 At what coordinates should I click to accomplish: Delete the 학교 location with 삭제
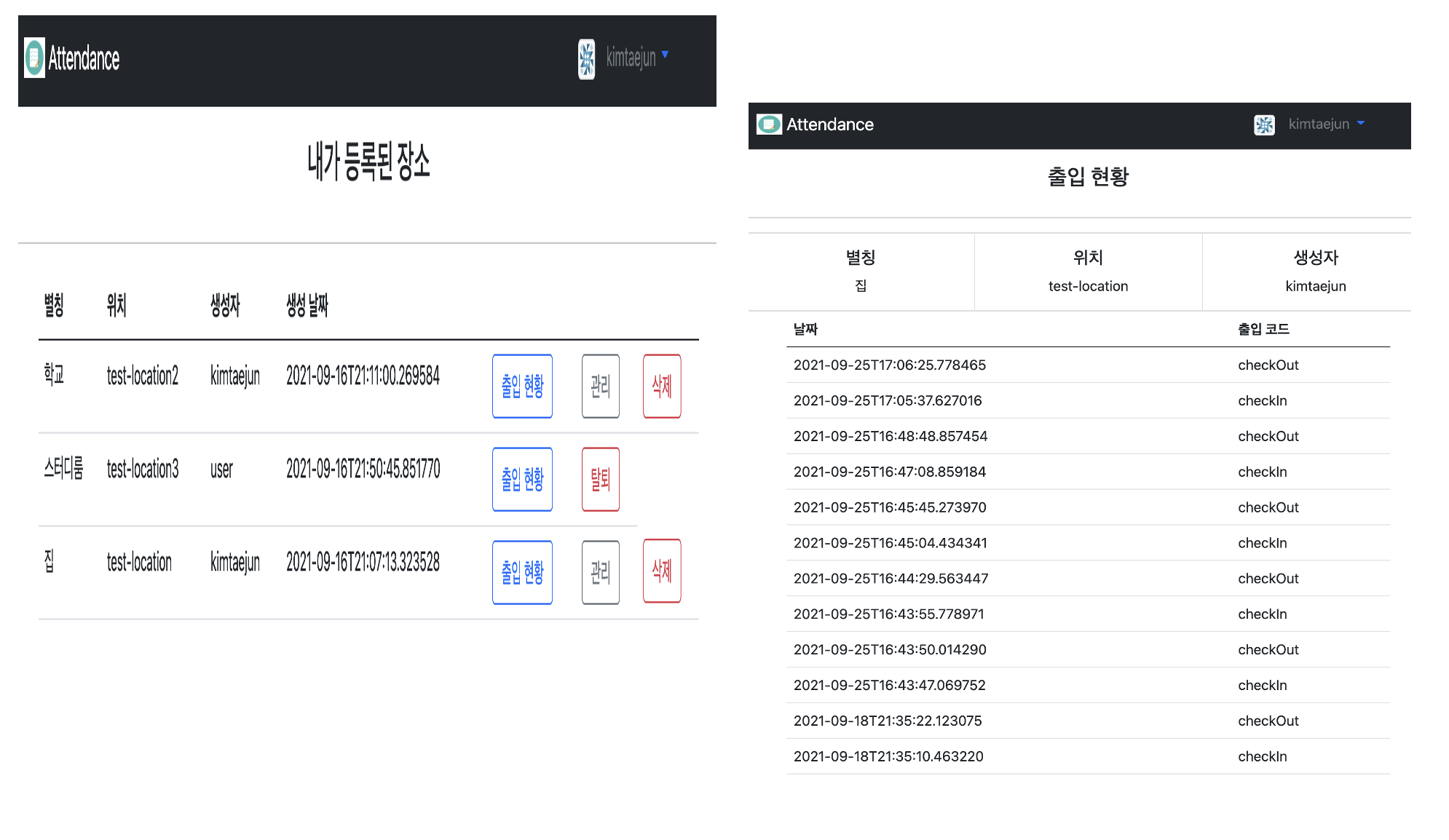[x=661, y=386]
